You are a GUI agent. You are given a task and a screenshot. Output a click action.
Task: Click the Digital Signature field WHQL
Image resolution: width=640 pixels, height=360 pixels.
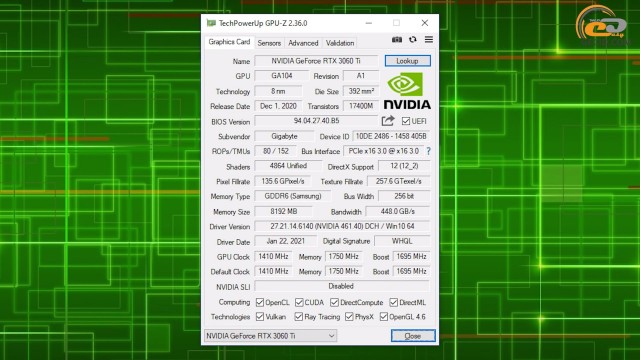pos(402,241)
